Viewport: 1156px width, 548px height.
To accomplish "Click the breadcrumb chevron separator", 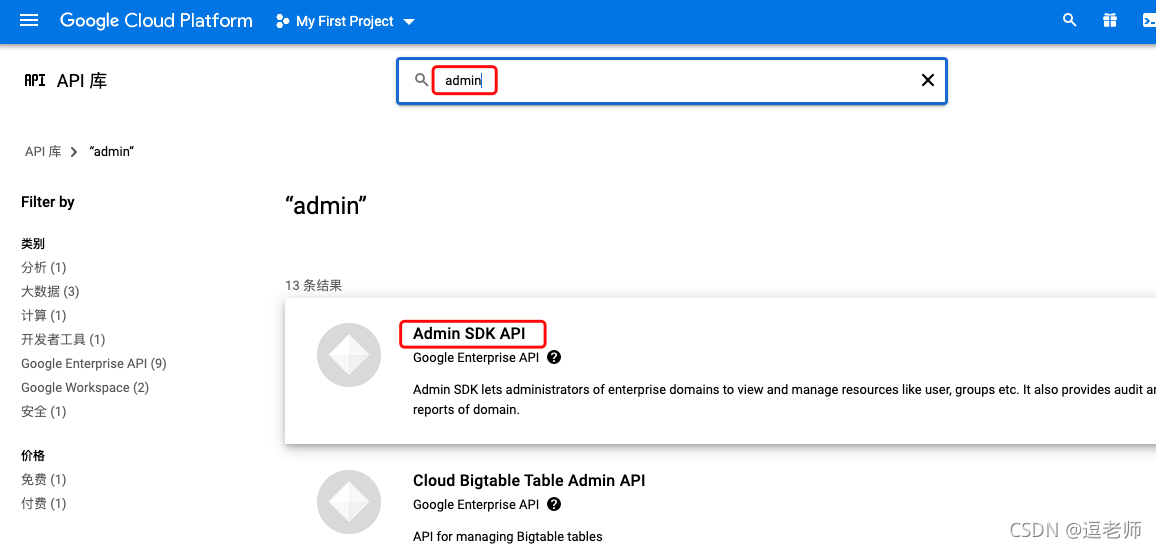I will click(74, 152).
